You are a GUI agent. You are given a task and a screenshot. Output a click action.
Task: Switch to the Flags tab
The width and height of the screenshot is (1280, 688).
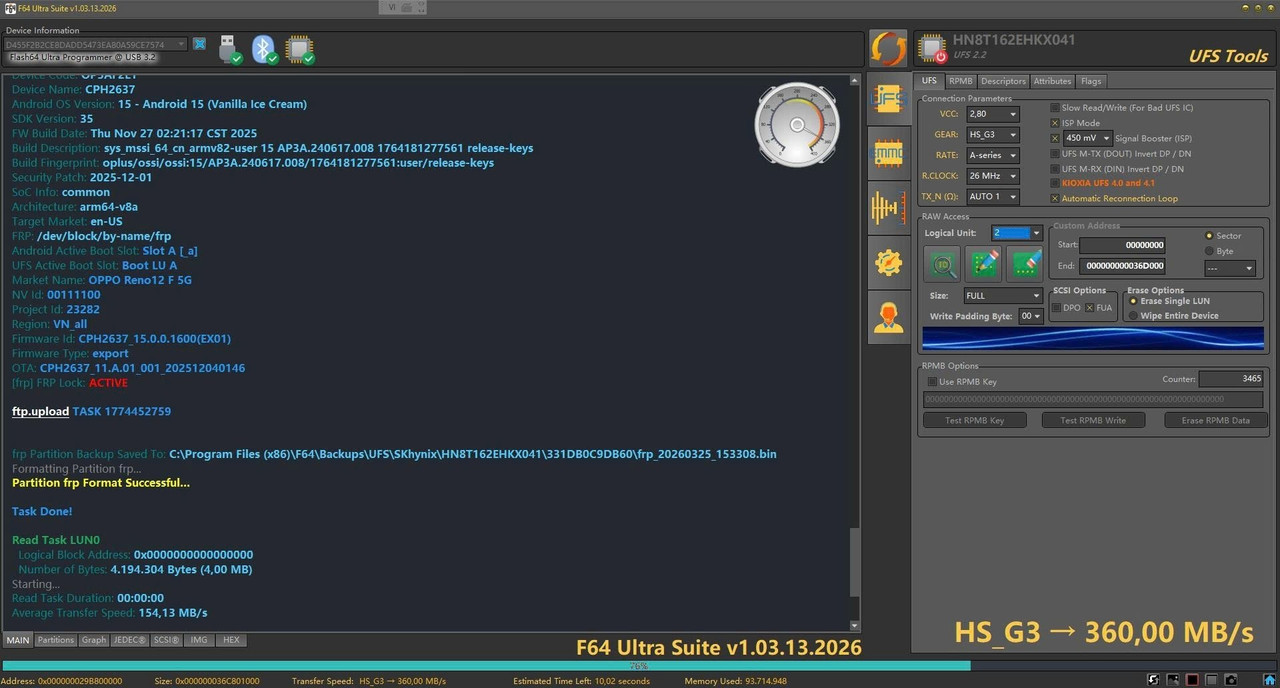tap(1091, 81)
